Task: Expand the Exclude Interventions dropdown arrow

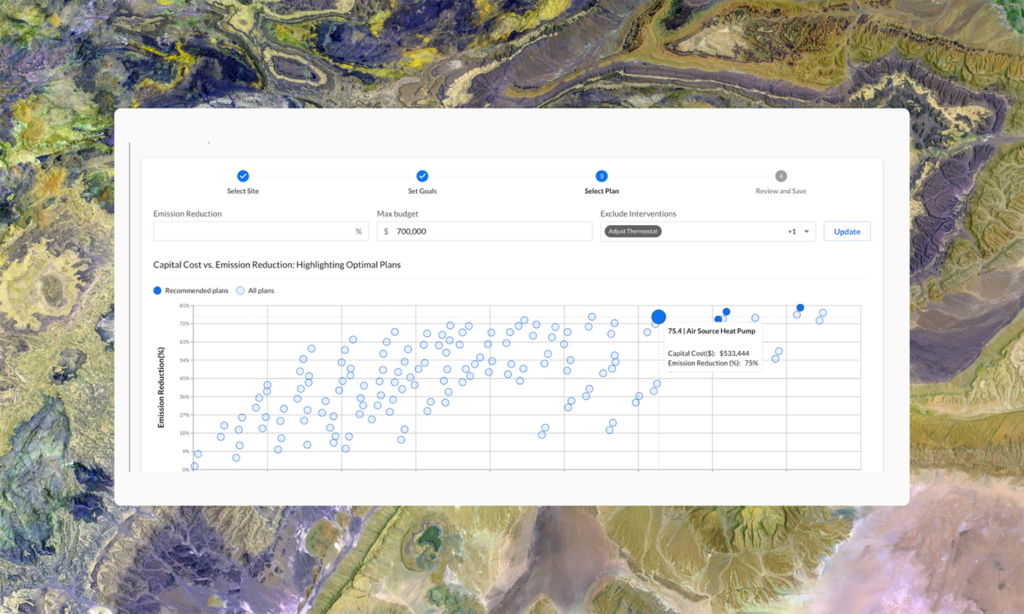Action: (x=806, y=232)
